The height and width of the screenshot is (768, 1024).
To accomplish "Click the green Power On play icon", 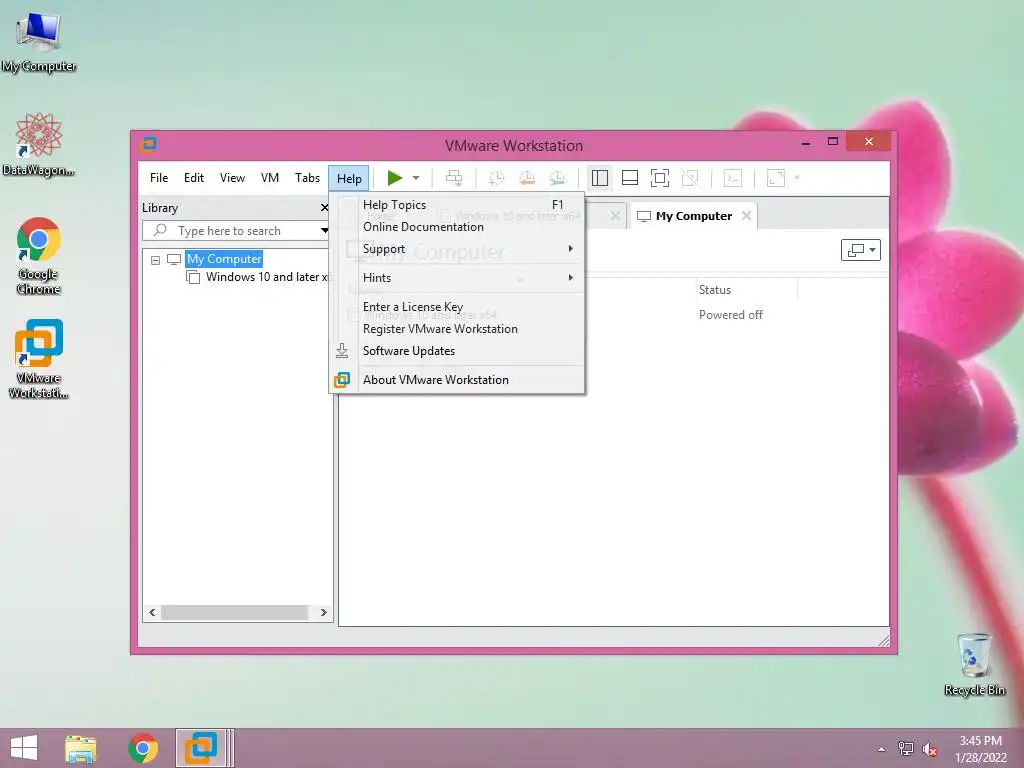I will (x=394, y=178).
